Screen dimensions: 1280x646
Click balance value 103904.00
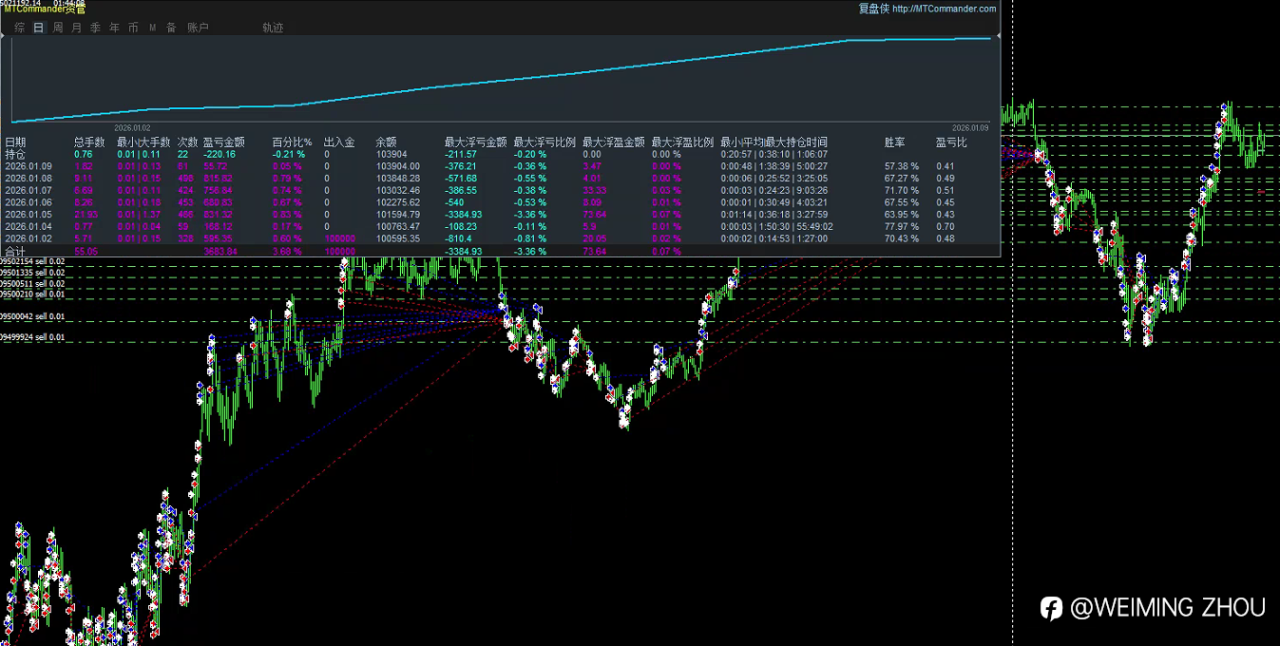[x=397, y=167]
